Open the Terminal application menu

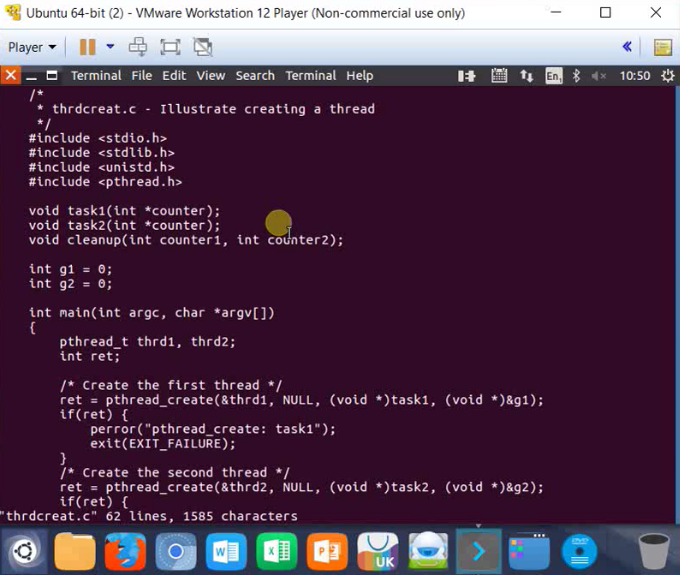pos(96,75)
